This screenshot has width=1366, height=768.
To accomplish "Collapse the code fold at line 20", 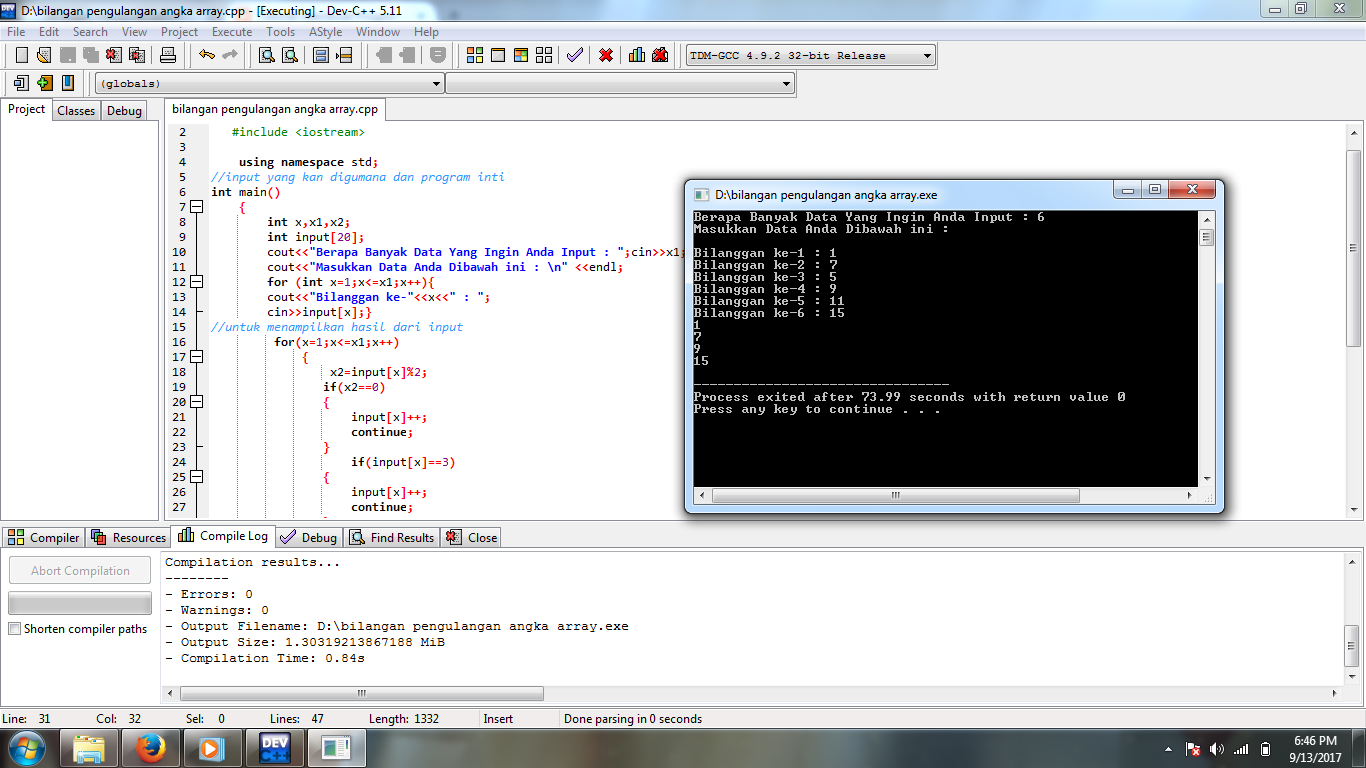I will pos(196,402).
